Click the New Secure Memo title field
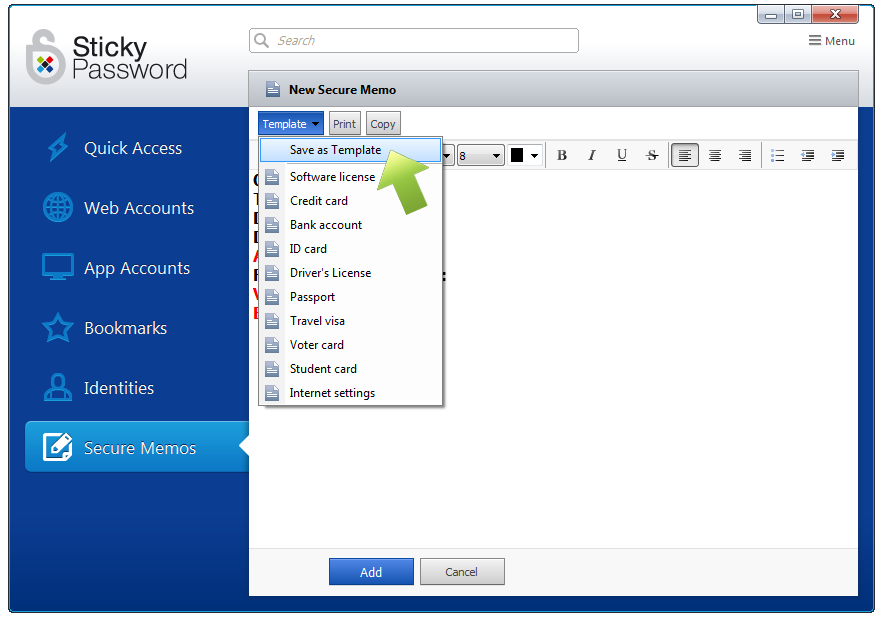881x622 pixels. [x=553, y=89]
